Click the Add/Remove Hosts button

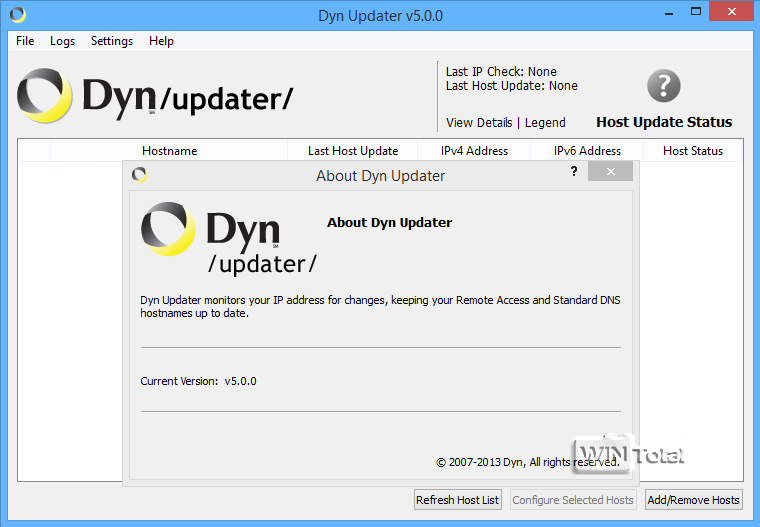pos(693,500)
